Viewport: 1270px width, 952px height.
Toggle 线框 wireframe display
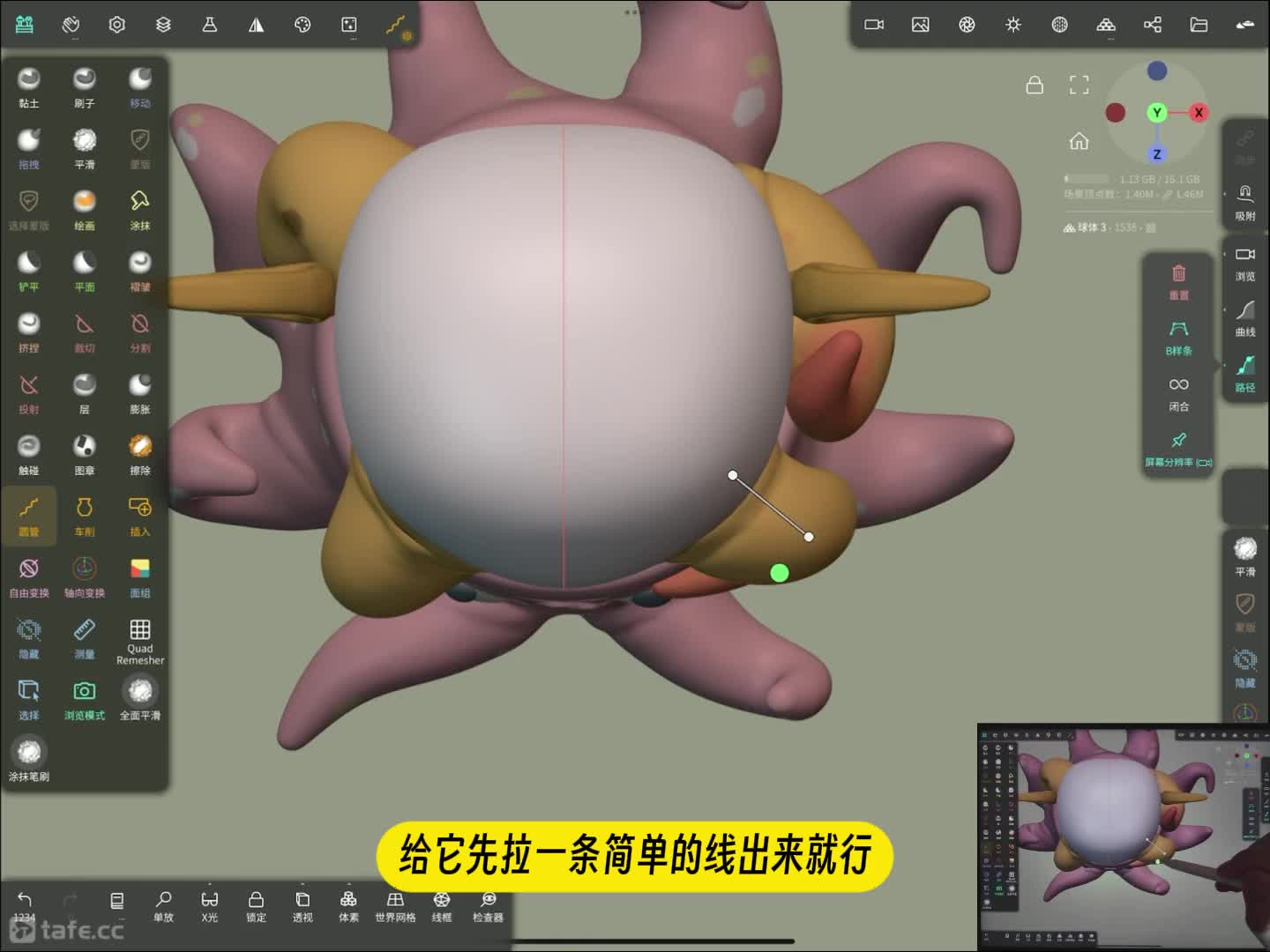[442, 905]
